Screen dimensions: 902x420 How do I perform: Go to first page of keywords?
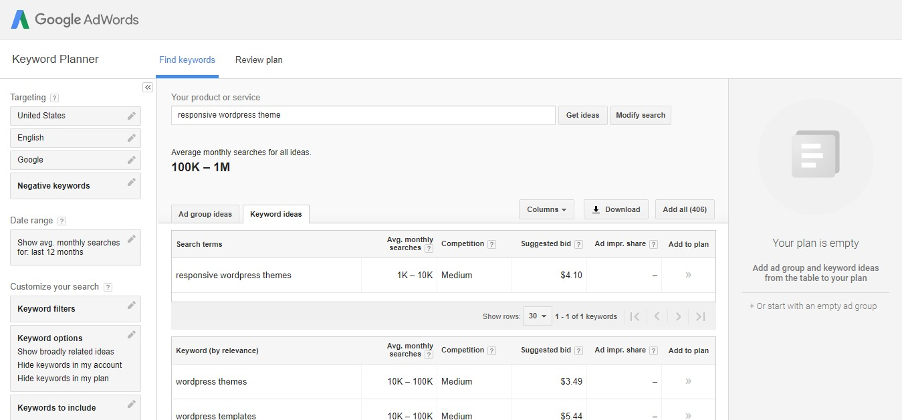pyautogui.click(x=635, y=316)
